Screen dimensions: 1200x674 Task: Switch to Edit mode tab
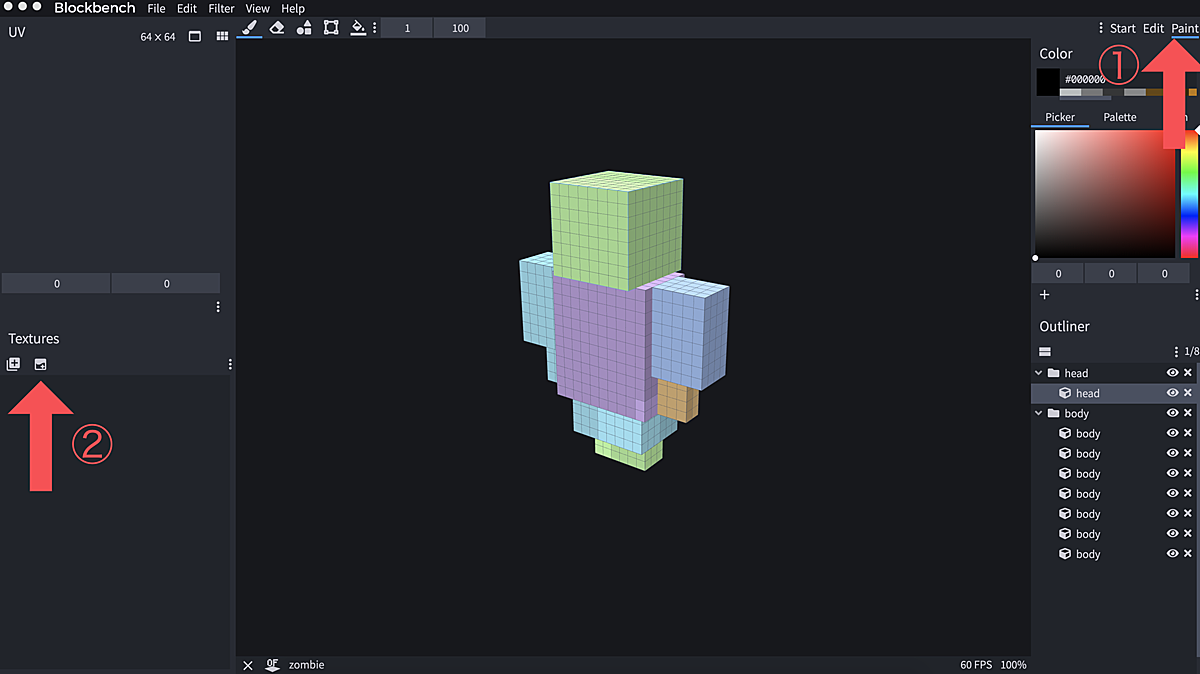coord(1154,28)
